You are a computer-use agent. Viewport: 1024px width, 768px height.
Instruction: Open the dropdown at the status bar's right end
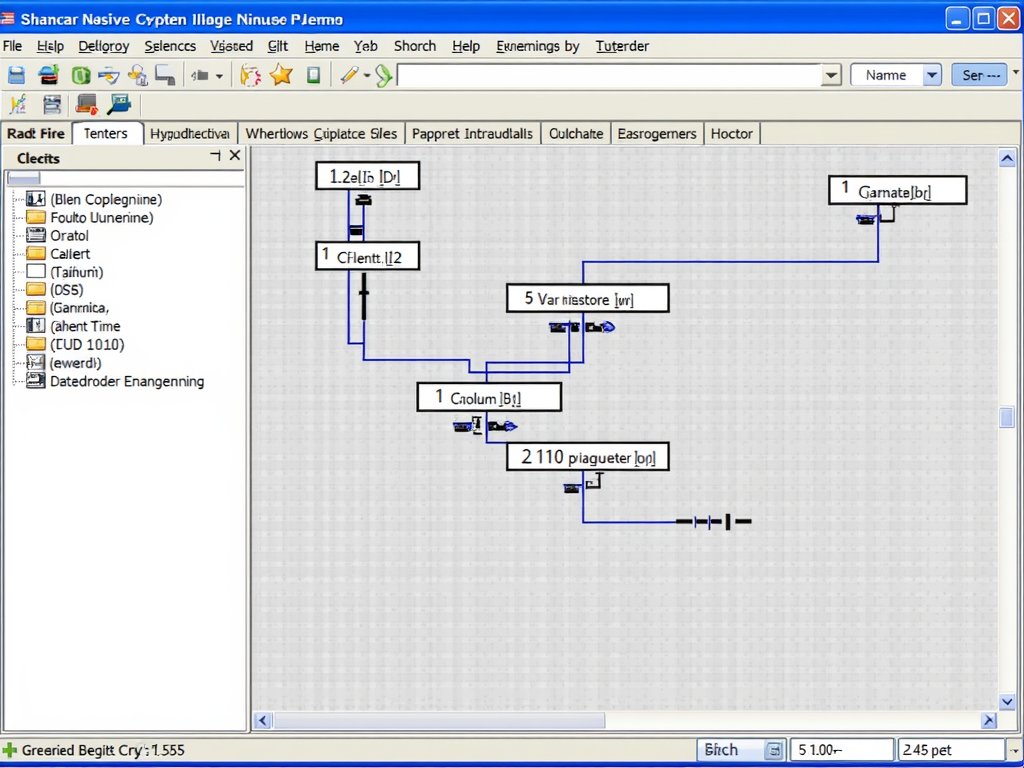[x=1014, y=750]
